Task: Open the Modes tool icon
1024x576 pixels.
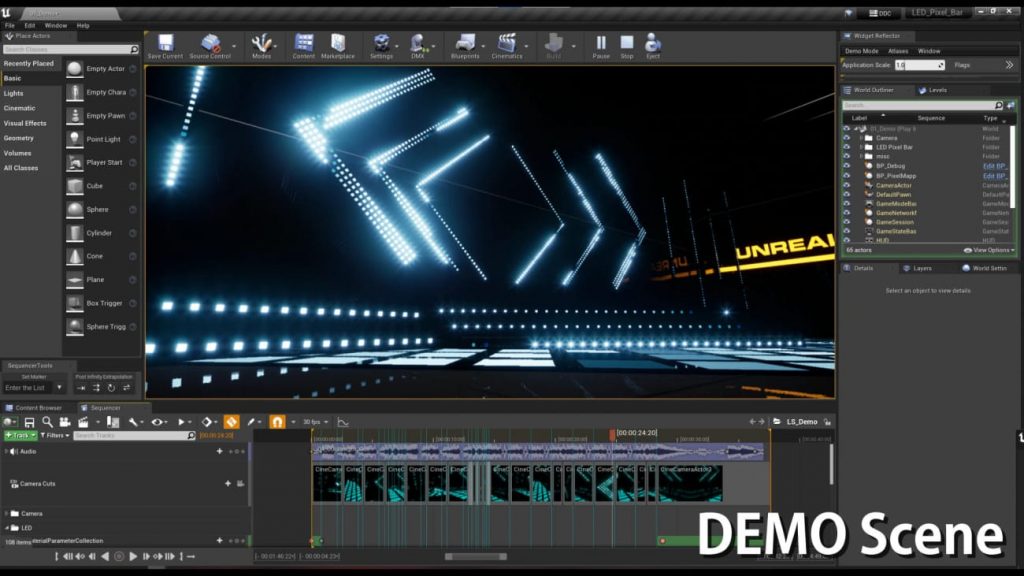Action: coord(261,43)
